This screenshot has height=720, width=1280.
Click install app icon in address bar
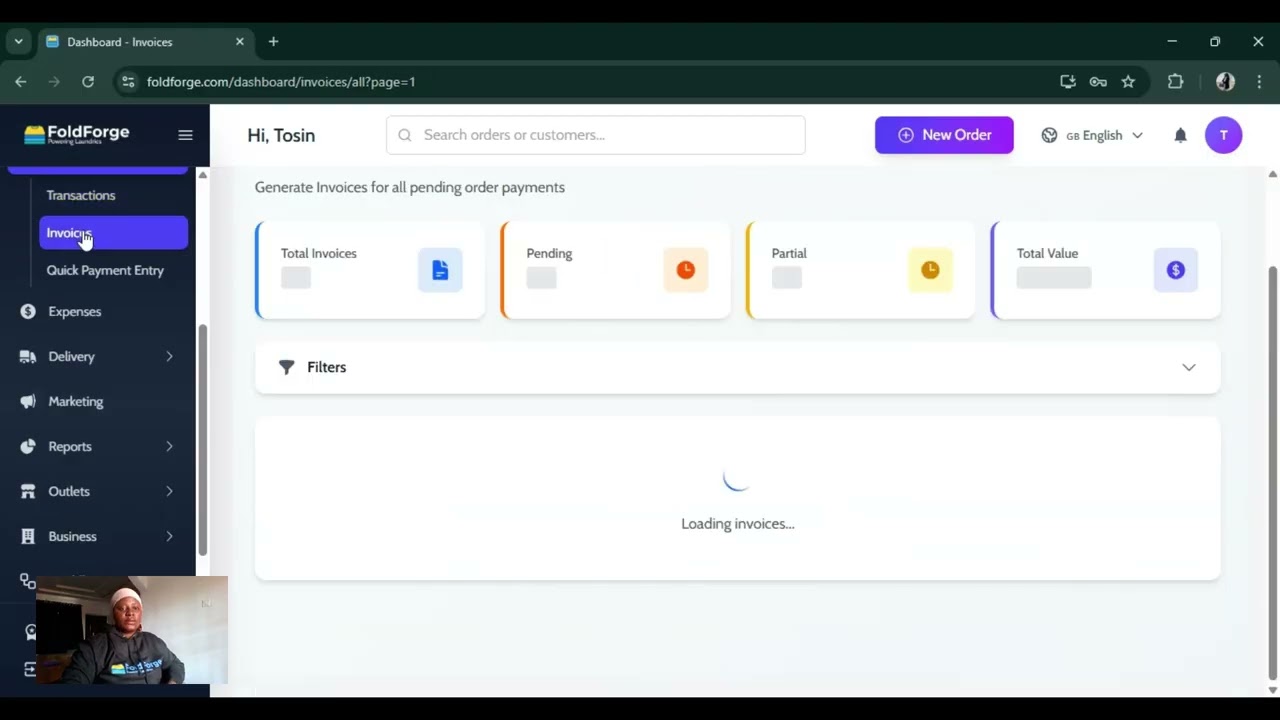tap(1068, 82)
